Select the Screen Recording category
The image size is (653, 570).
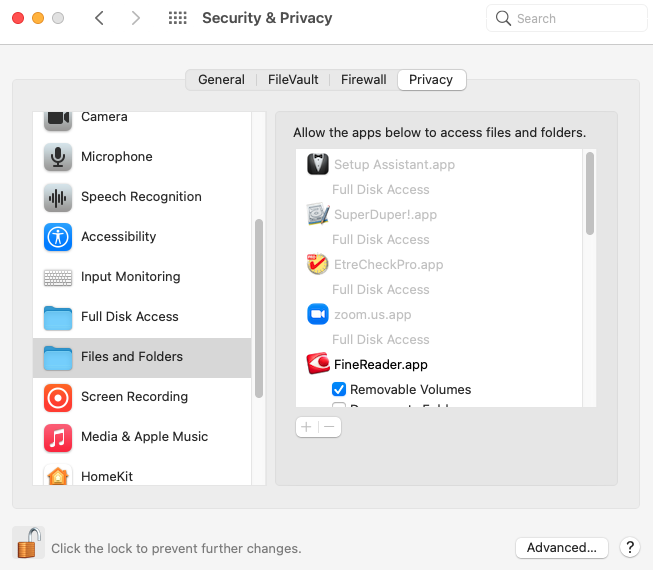click(134, 397)
